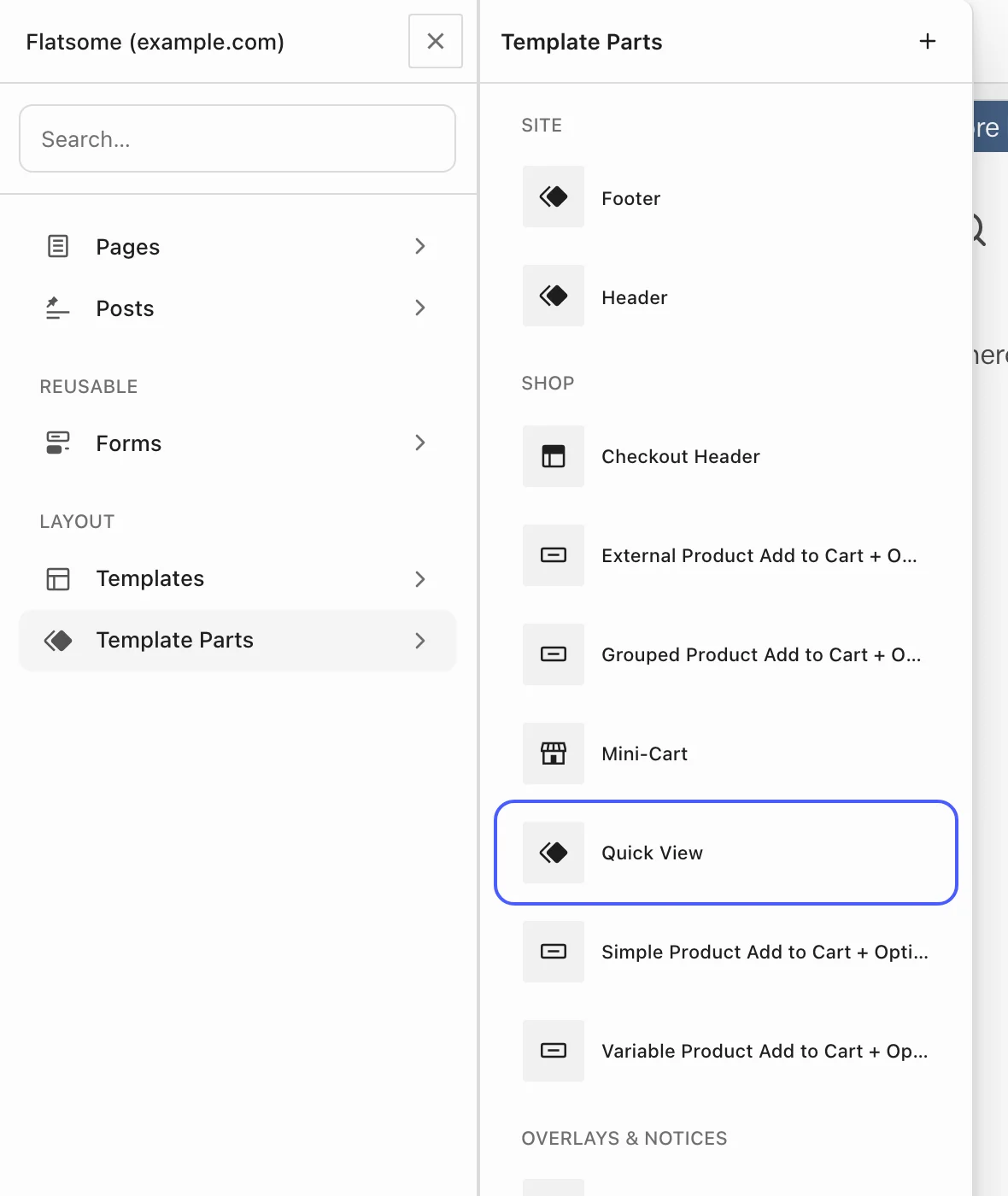Close the Flatsome navigation panel
Image resolution: width=1008 pixels, height=1196 pixels.
point(436,41)
